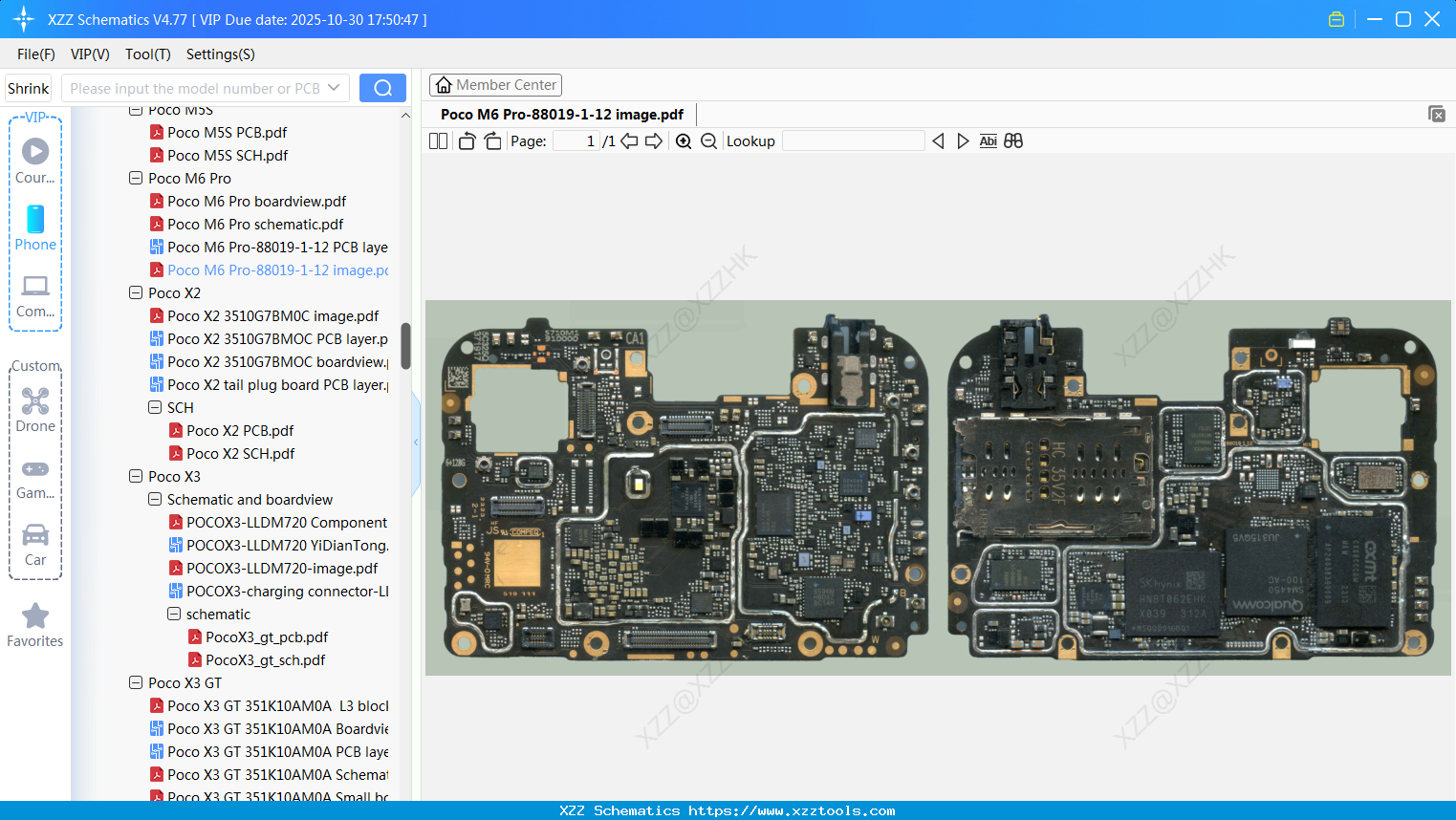Viewport: 1456px width, 820px height.
Task: Click the blue search button
Action: coord(382,88)
